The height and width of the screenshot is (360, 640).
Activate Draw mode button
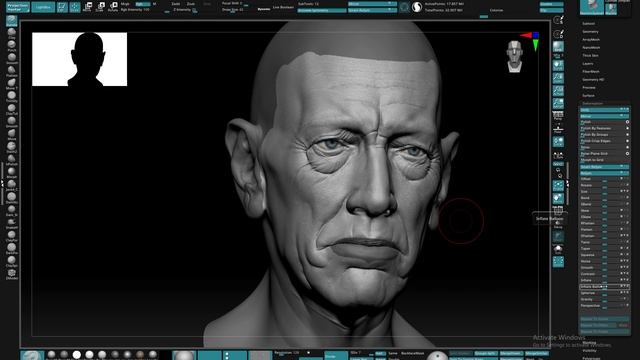point(75,7)
